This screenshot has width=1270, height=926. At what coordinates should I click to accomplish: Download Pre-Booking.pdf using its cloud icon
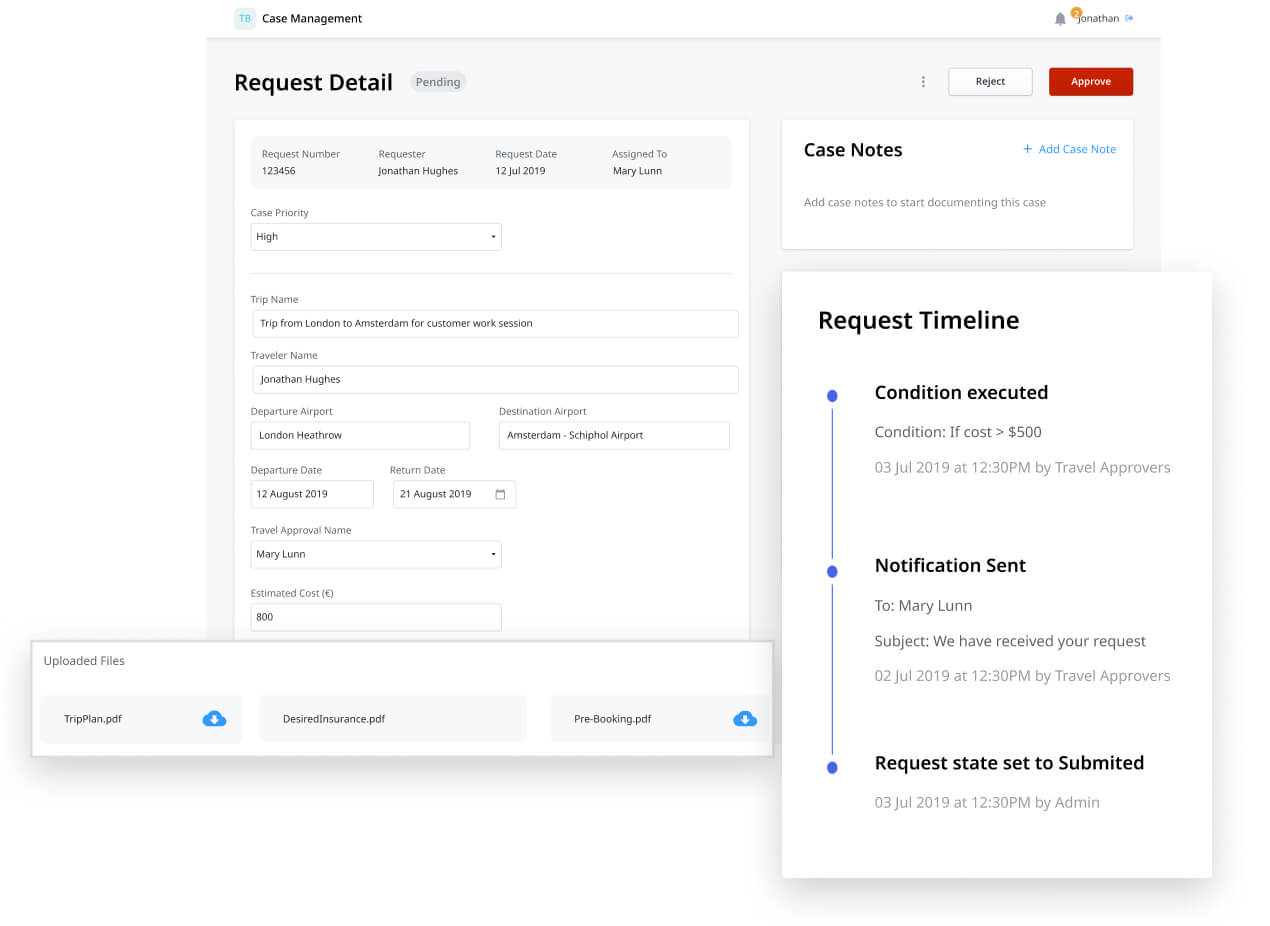(x=744, y=718)
